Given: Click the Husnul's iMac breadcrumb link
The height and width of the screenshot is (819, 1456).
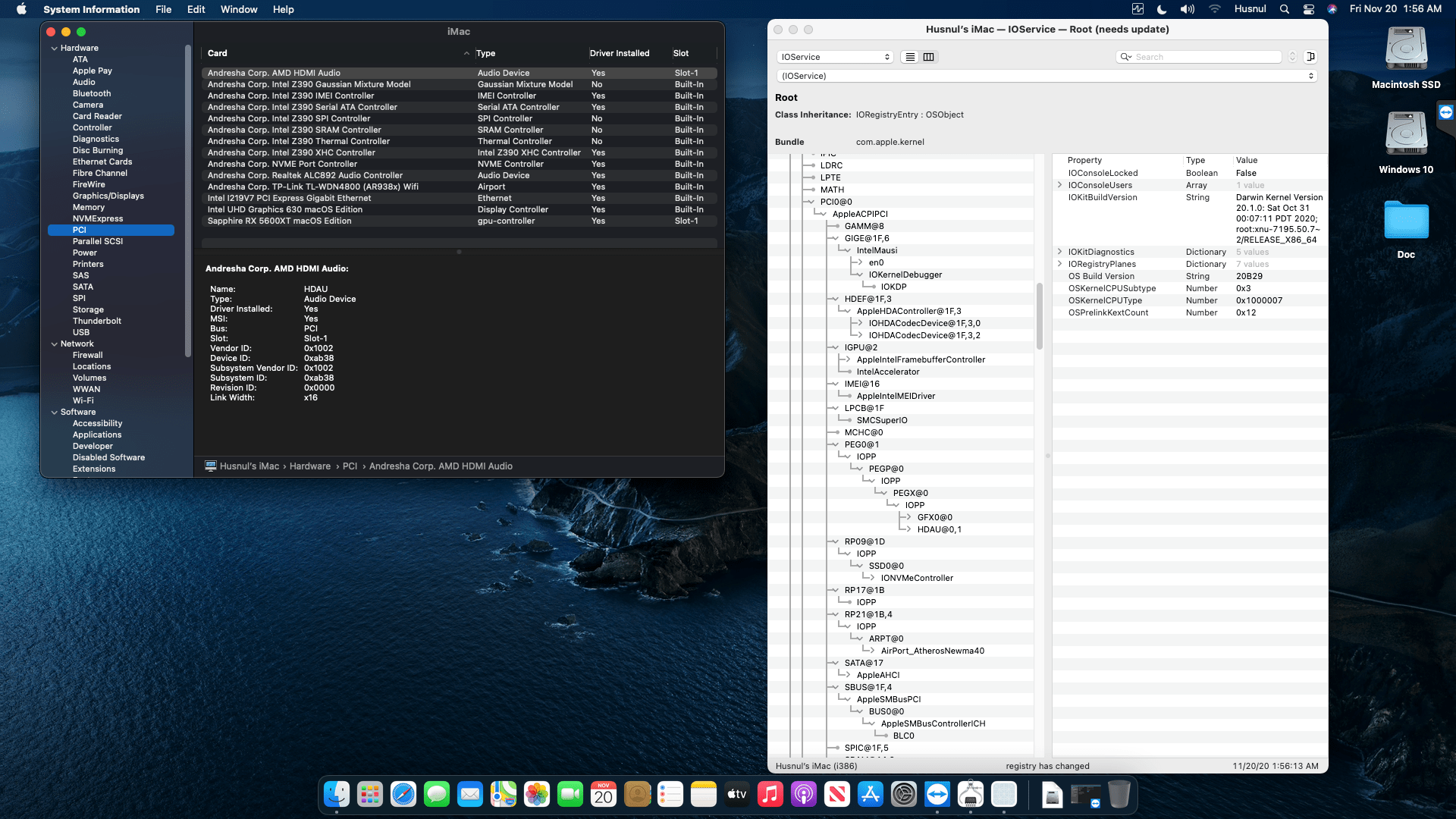Looking at the screenshot, I should pos(247,466).
